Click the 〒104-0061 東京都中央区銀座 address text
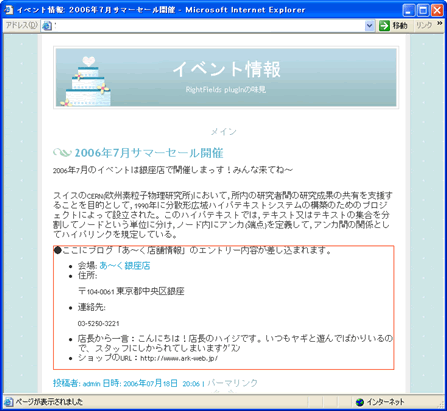Viewport: 447px width, 411px height. click(131, 291)
